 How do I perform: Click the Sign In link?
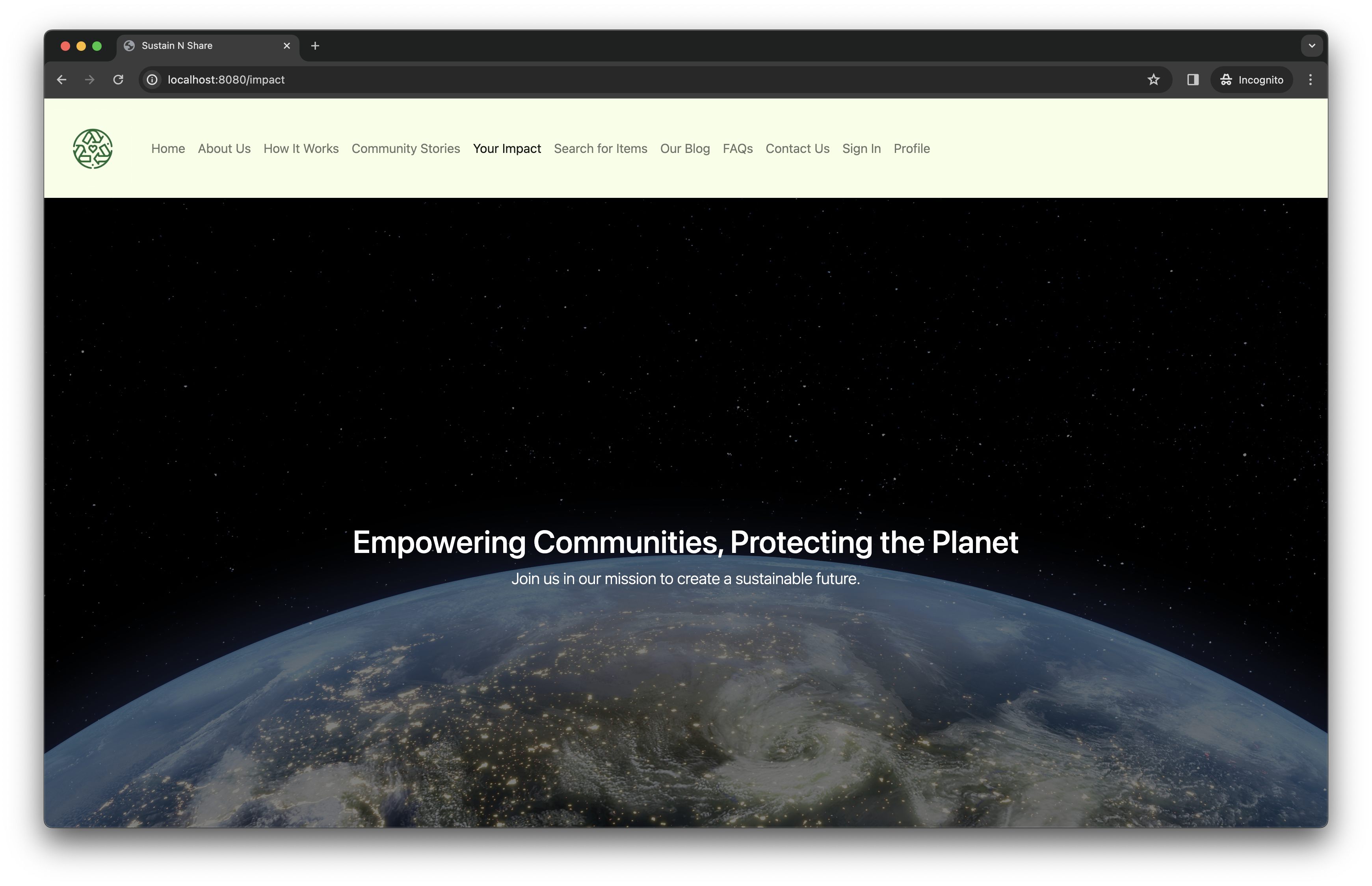point(861,149)
